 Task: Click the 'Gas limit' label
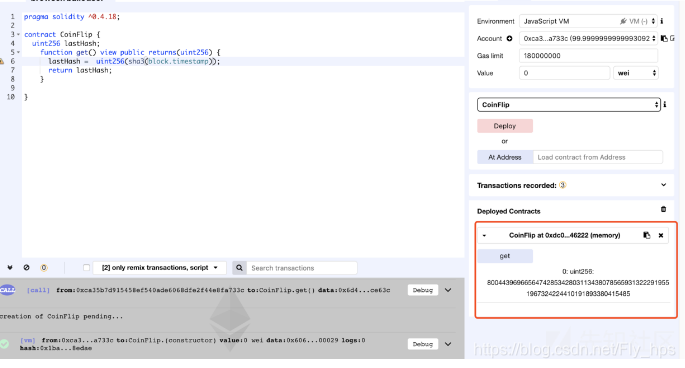490,56
